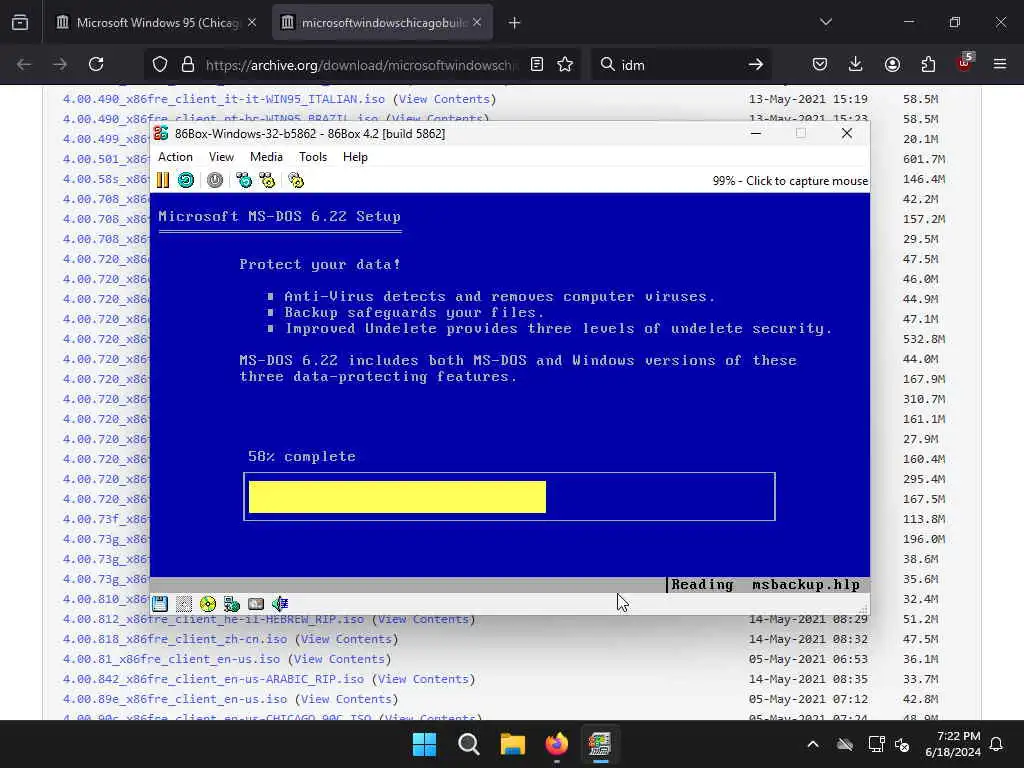1024x768 pixels.
Task: Click the search go arrow
Action: (x=756, y=64)
